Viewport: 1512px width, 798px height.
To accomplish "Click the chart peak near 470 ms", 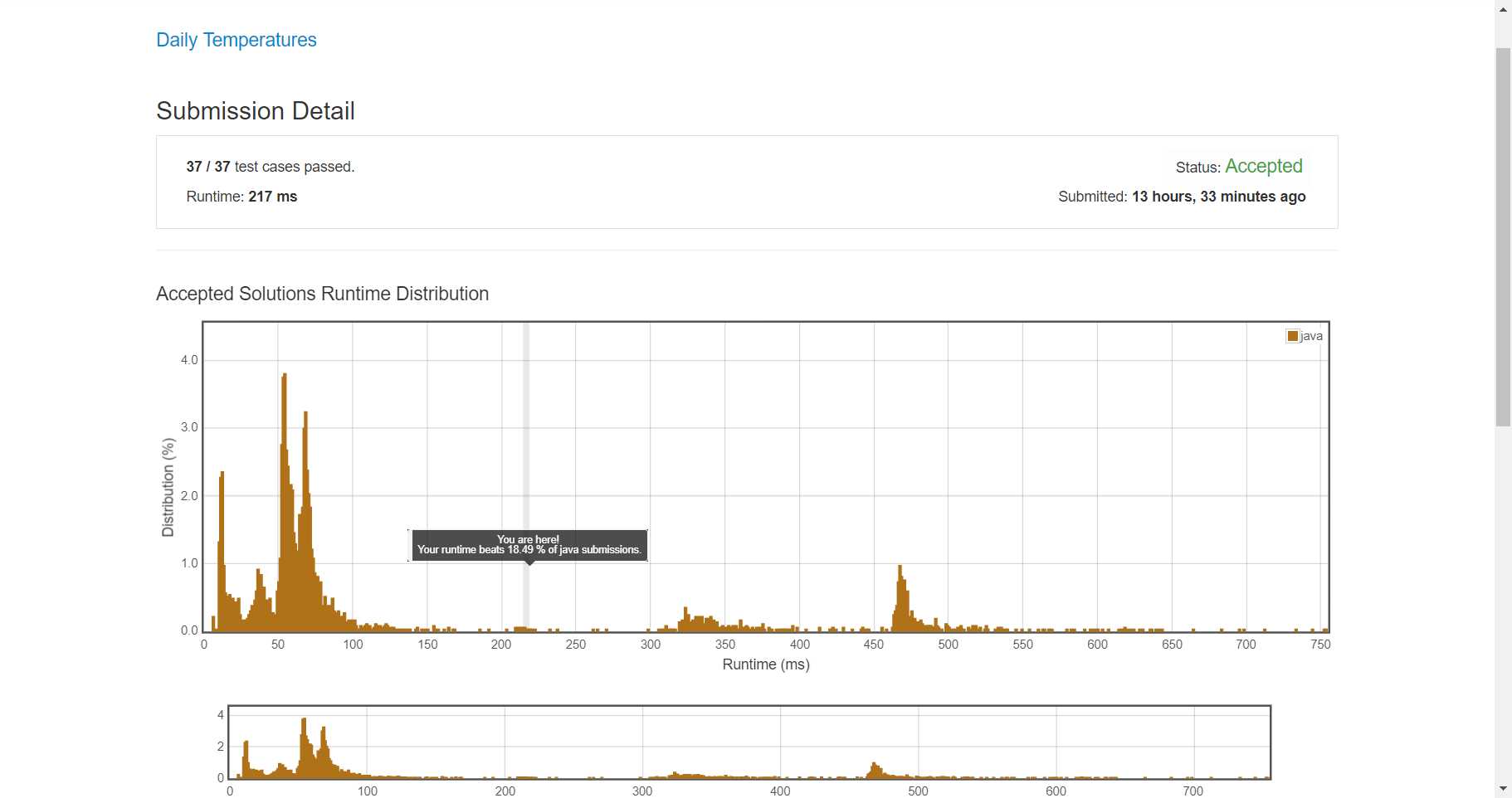I will 900,597.
